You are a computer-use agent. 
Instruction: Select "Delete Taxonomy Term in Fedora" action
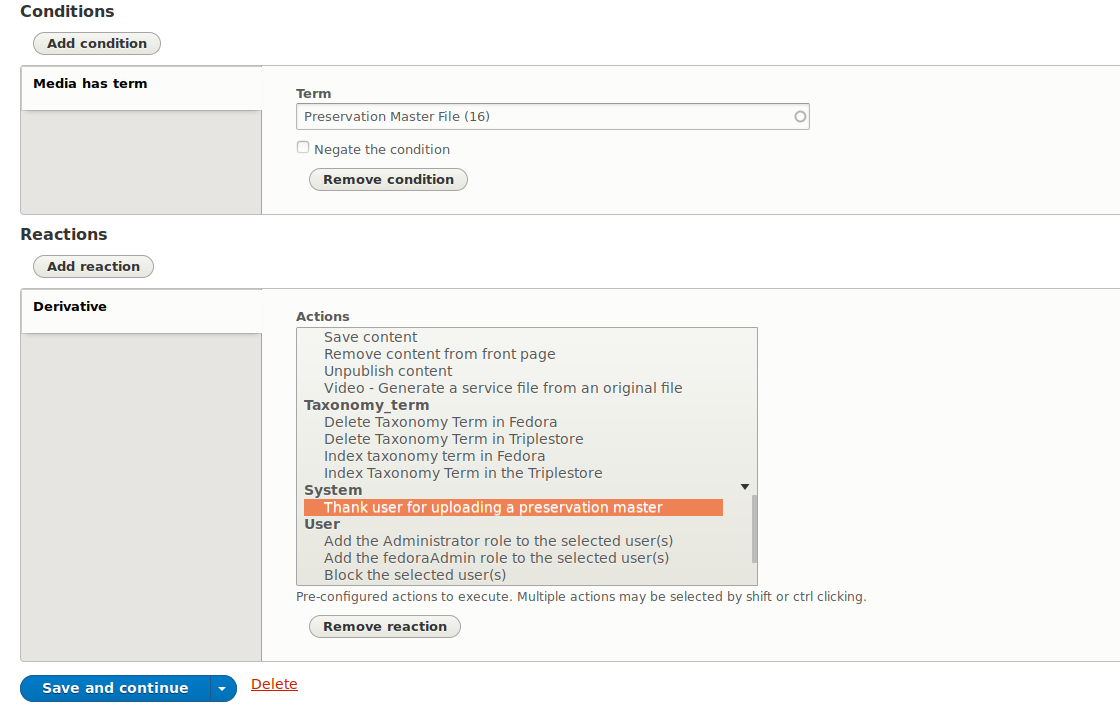click(x=441, y=421)
